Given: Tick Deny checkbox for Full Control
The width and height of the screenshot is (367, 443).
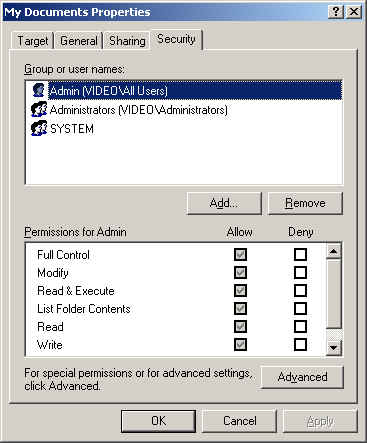Looking at the screenshot, I should click(300, 255).
